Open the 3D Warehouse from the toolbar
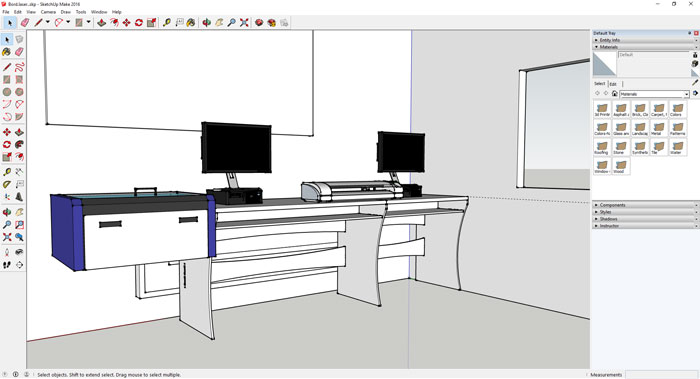 259,22
